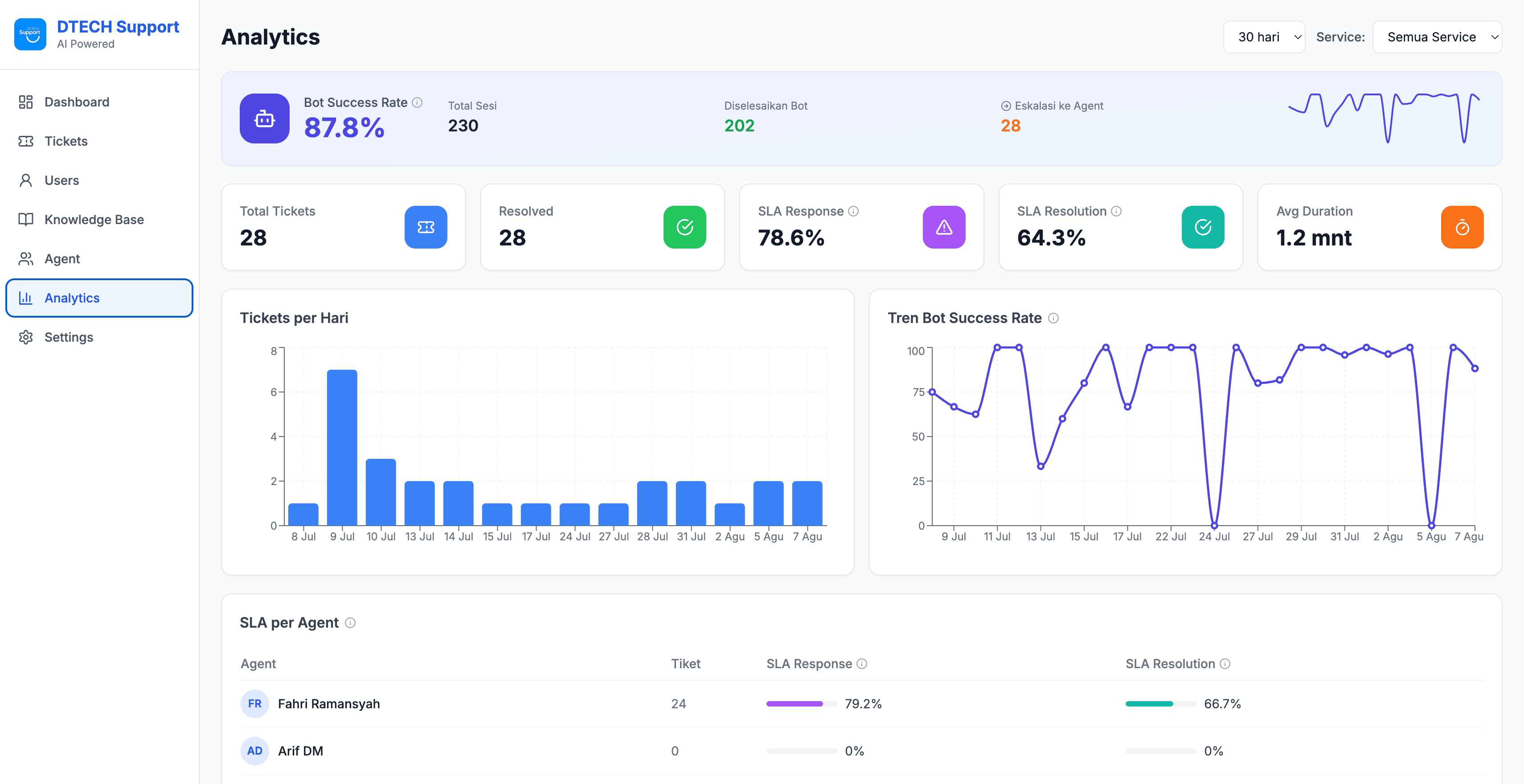Click the green Resolved checkmark icon
This screenshot has width=1524, height=784.
pyautogui.click(x=684, y=227)
